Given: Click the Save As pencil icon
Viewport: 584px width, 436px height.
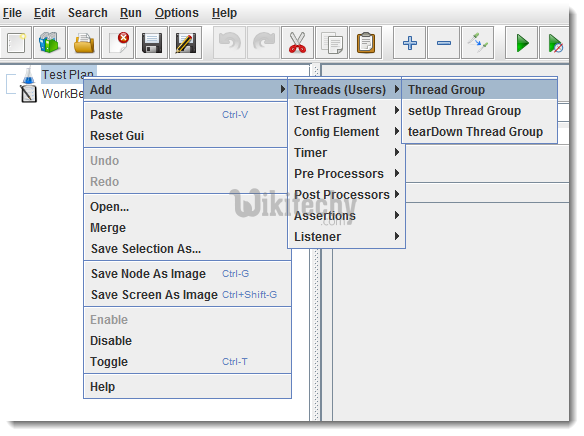Looking at the screenshot, I should pos(185,43).
